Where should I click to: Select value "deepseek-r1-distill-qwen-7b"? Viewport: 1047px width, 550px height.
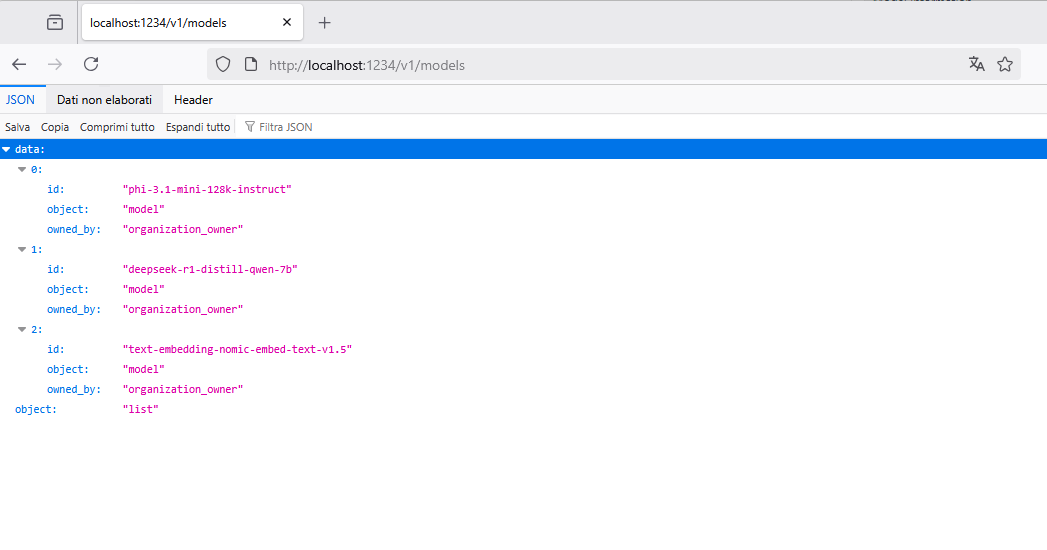pyautogui.click(x=210, y=270)
